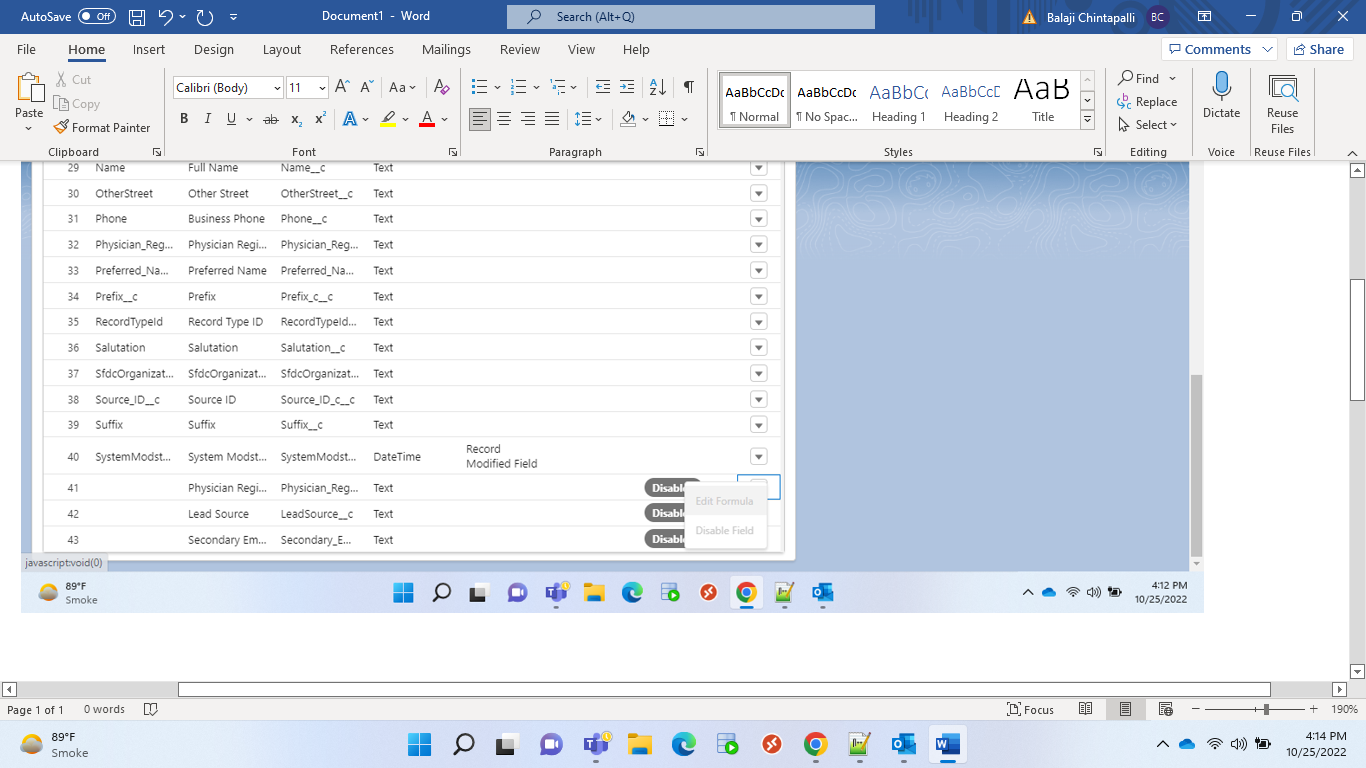Click the Show/Hide paragraph marks icon

(688, 87)
